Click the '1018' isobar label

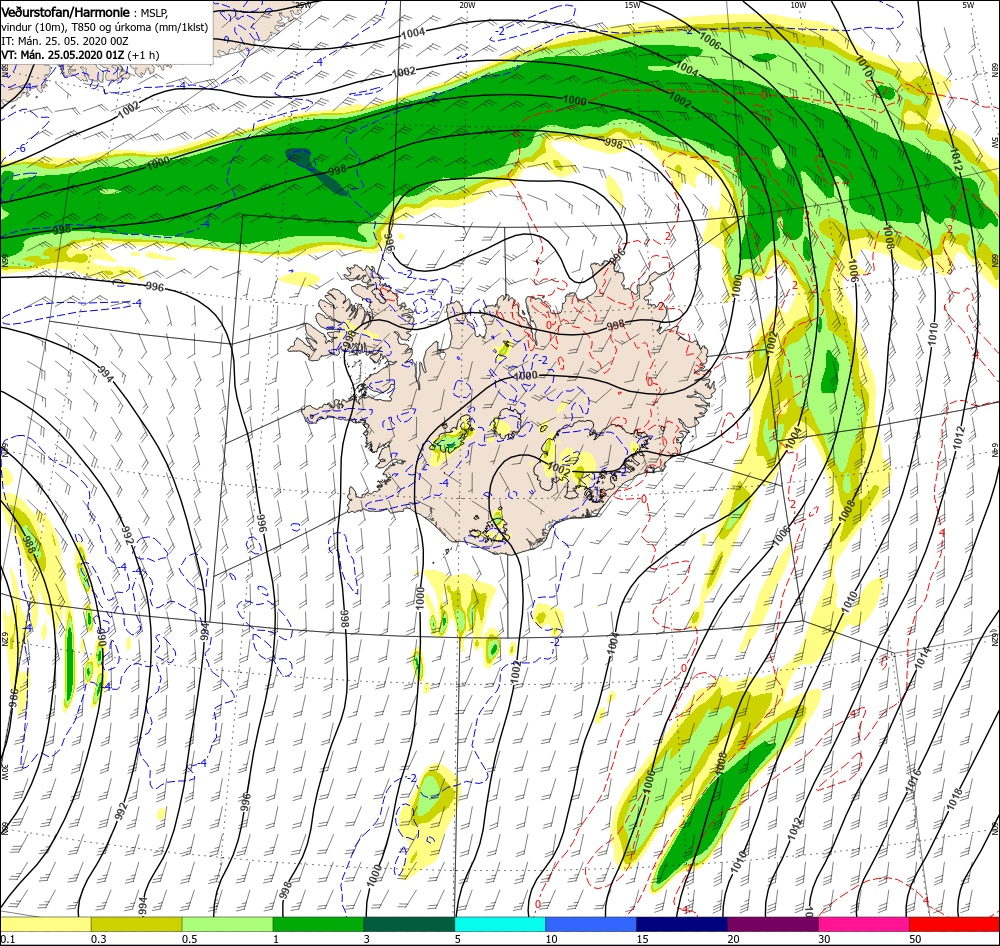(955, 799)
